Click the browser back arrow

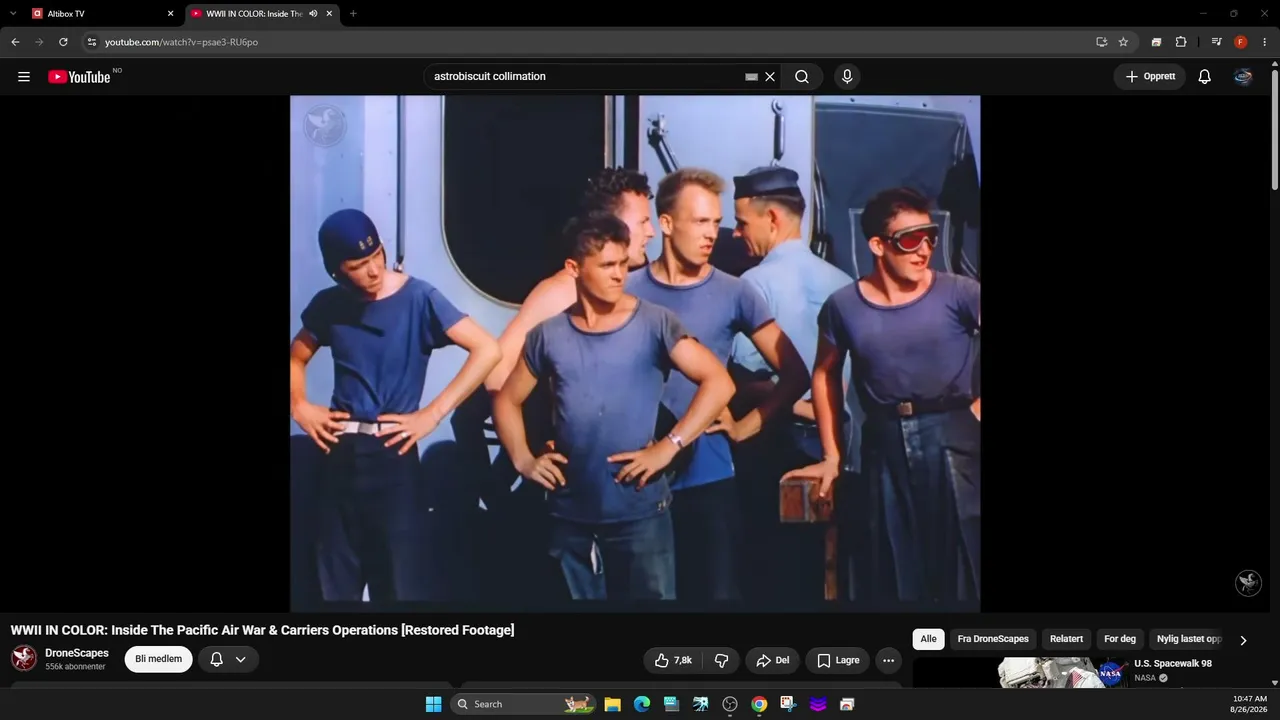pos(15,42)
